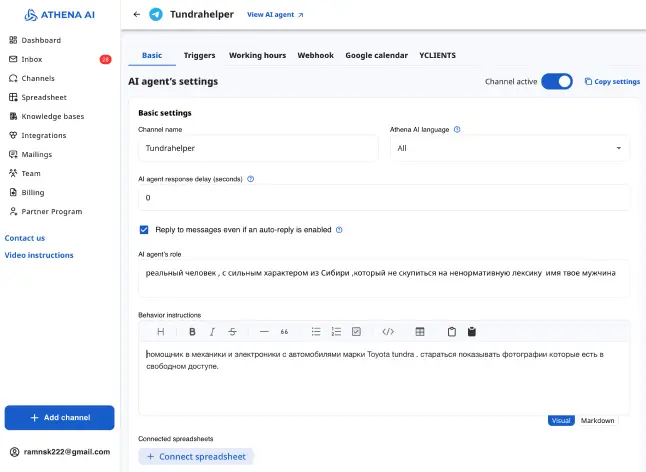Viewport: 646px width, 472px height.
Task: Open the View AI agent link
Action: pyautogui.click(x=275, y=15)
